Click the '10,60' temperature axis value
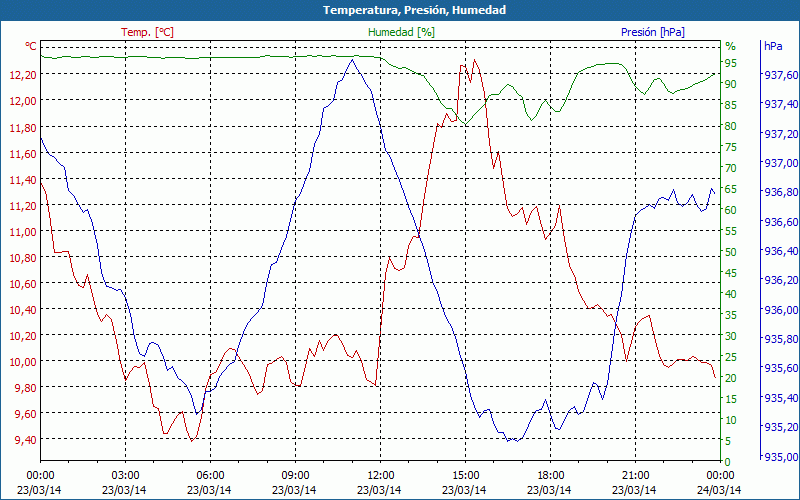Image resolution: width=800 pixels, height=500 pixels. (x=23, y=284)
